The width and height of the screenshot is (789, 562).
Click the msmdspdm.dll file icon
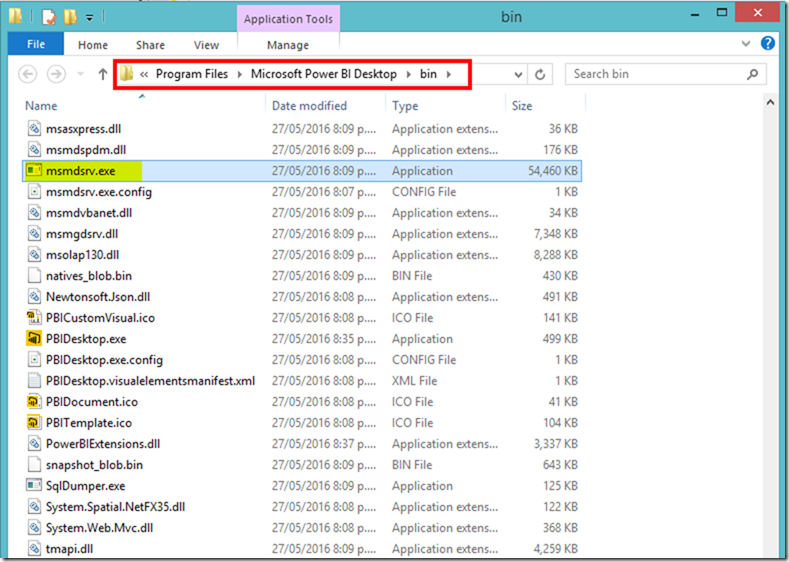34,150
